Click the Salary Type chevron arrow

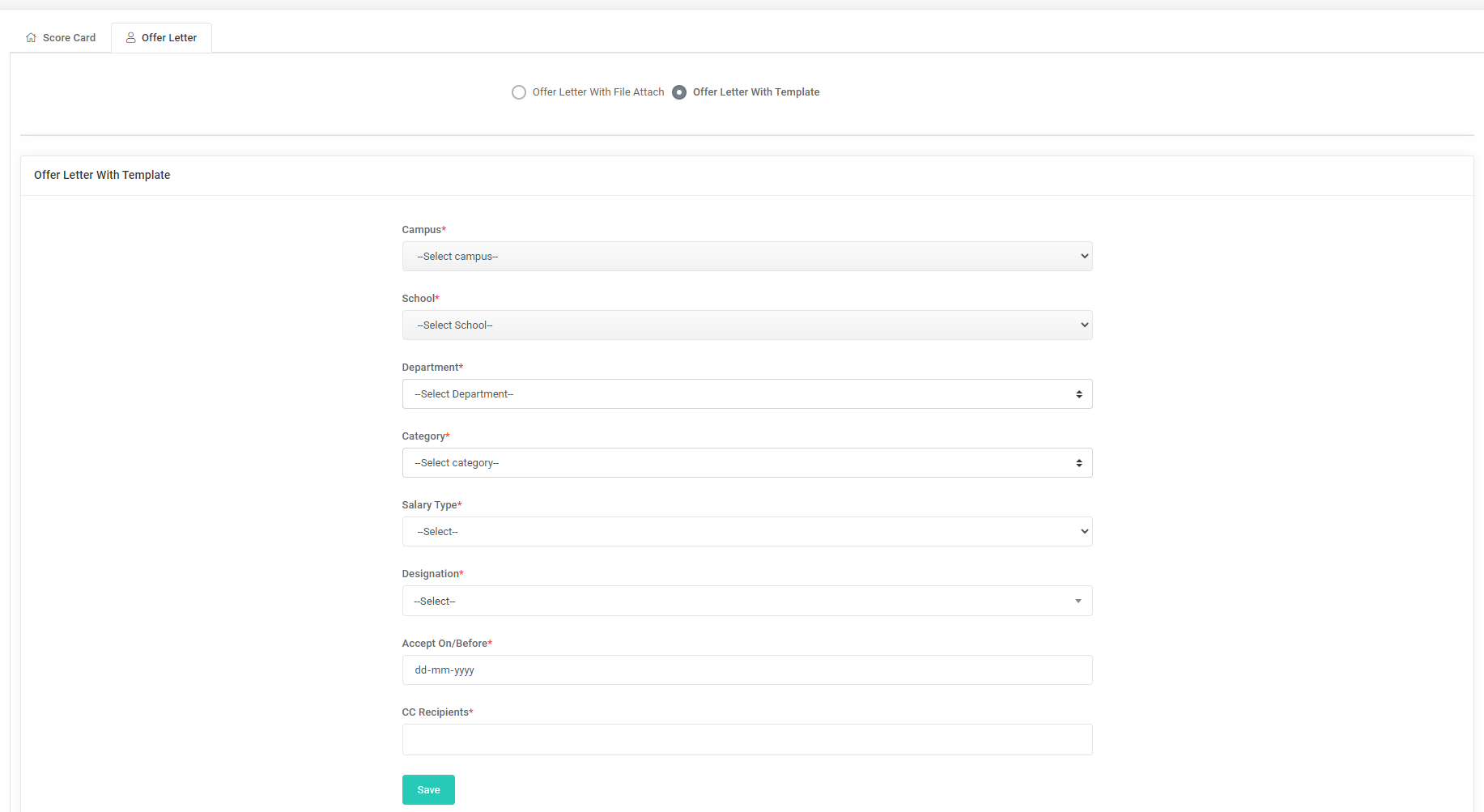[x=1084, y=532]
